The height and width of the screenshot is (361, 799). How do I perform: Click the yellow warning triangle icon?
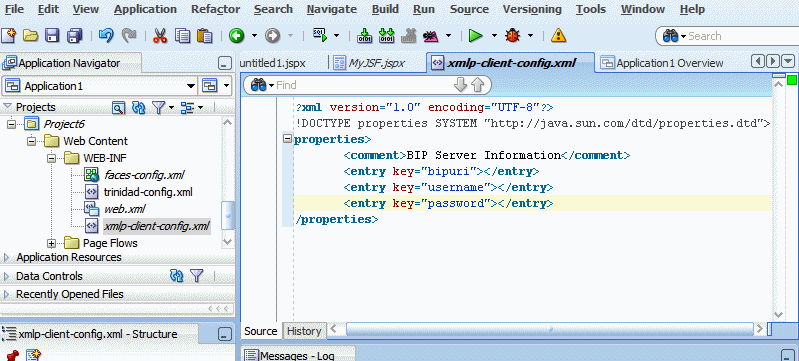click(558, 36)
